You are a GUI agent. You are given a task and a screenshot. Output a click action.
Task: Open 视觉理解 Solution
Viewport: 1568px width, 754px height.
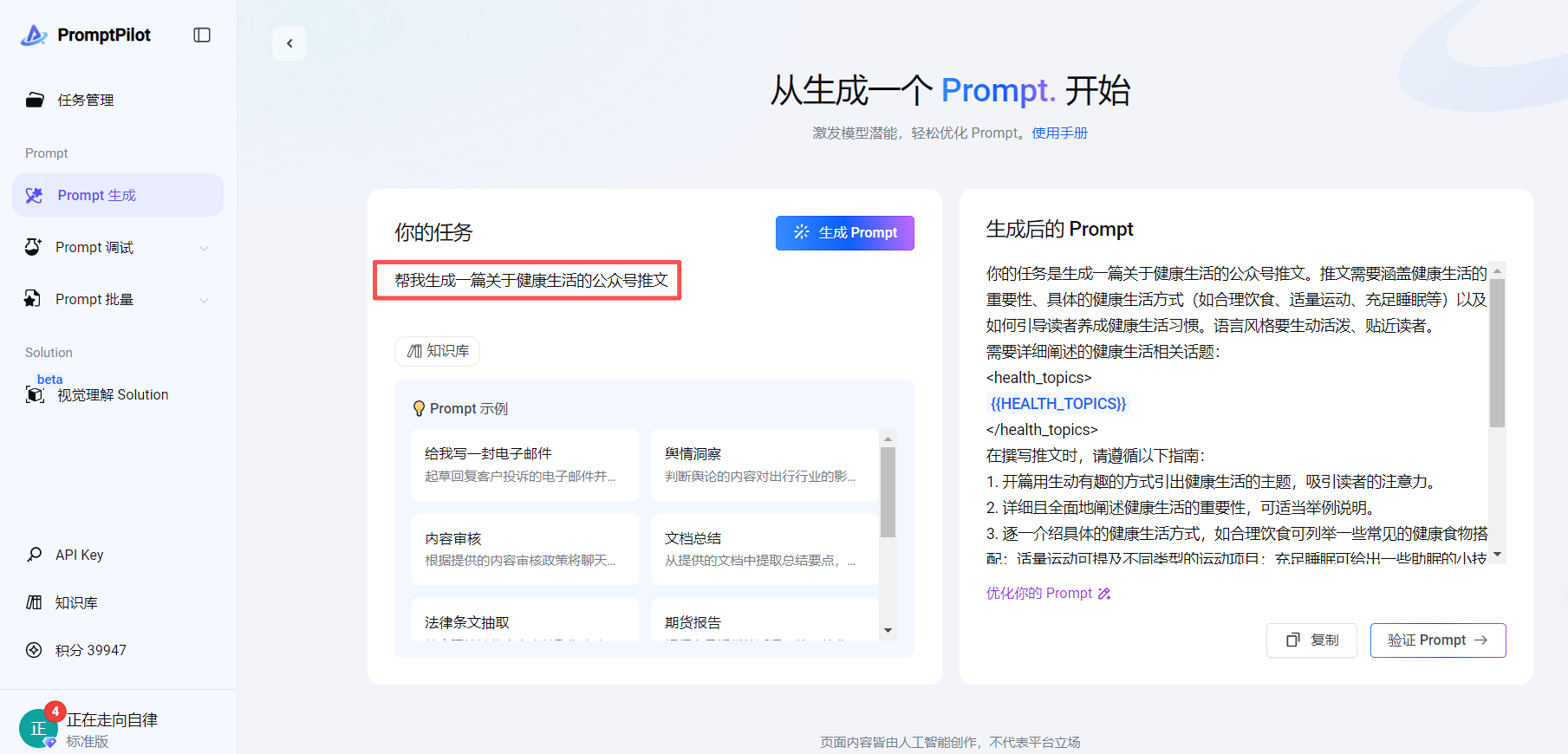click(113, 394)
